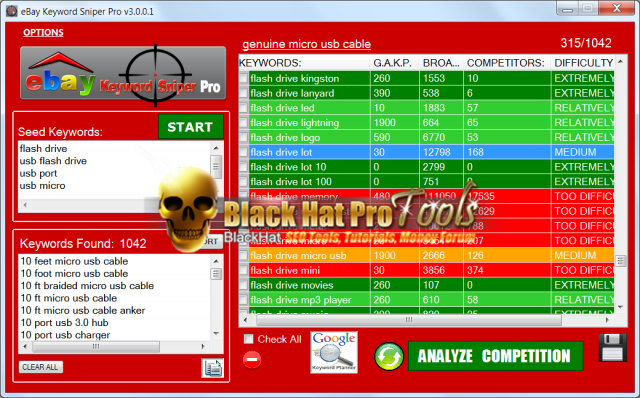The image size is (640, 398).
Task: Click results table up scroll arrow
Action: [x=620, y=61]
